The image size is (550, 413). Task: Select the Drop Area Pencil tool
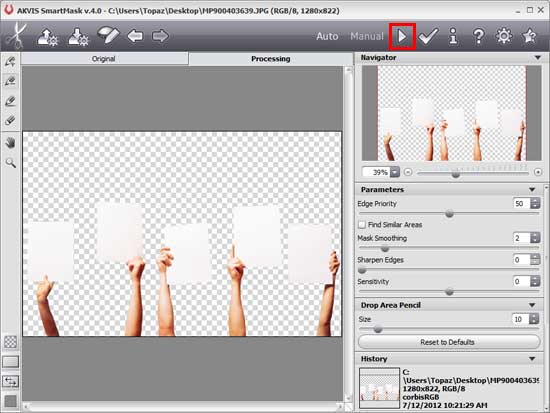(10, 81)
